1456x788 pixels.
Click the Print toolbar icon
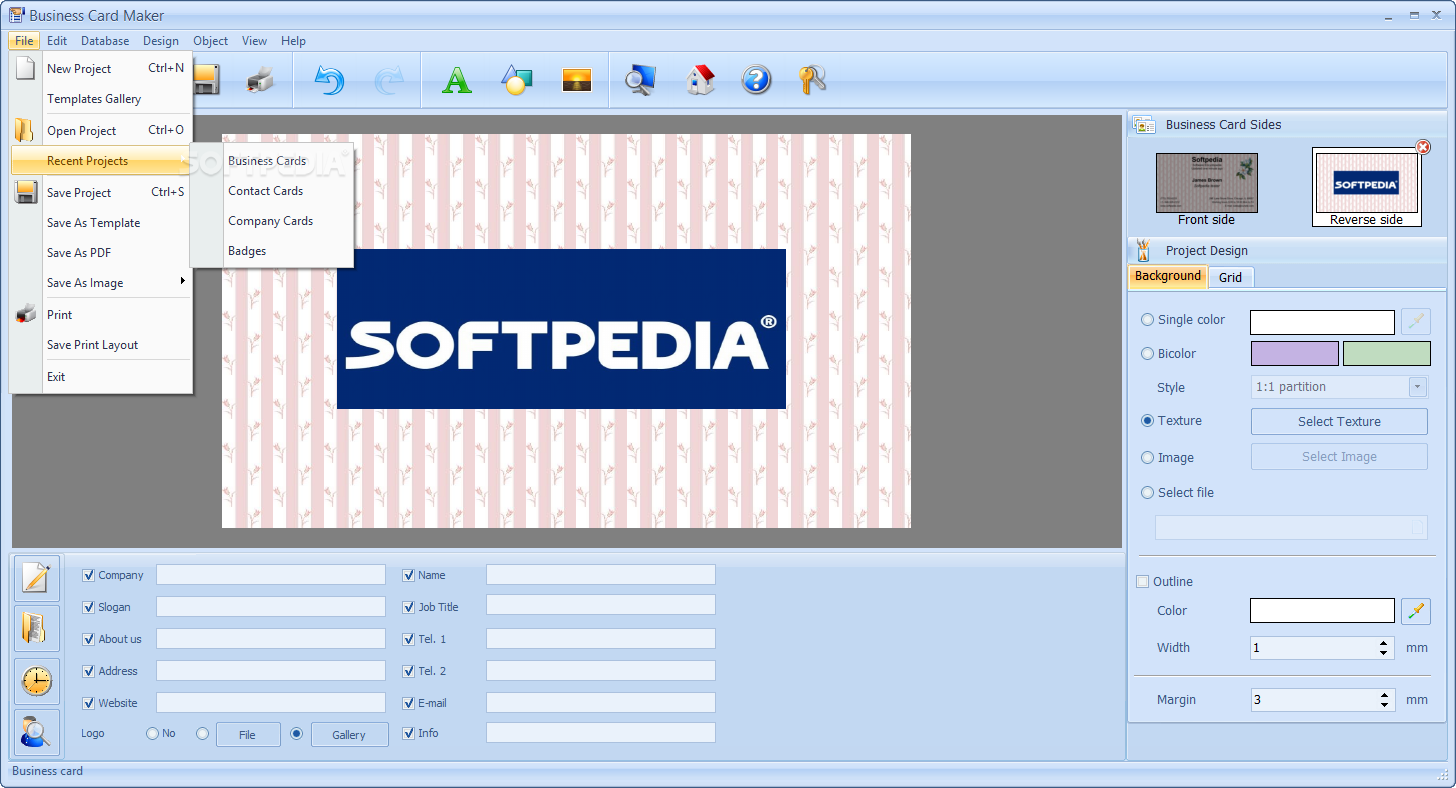260,80
